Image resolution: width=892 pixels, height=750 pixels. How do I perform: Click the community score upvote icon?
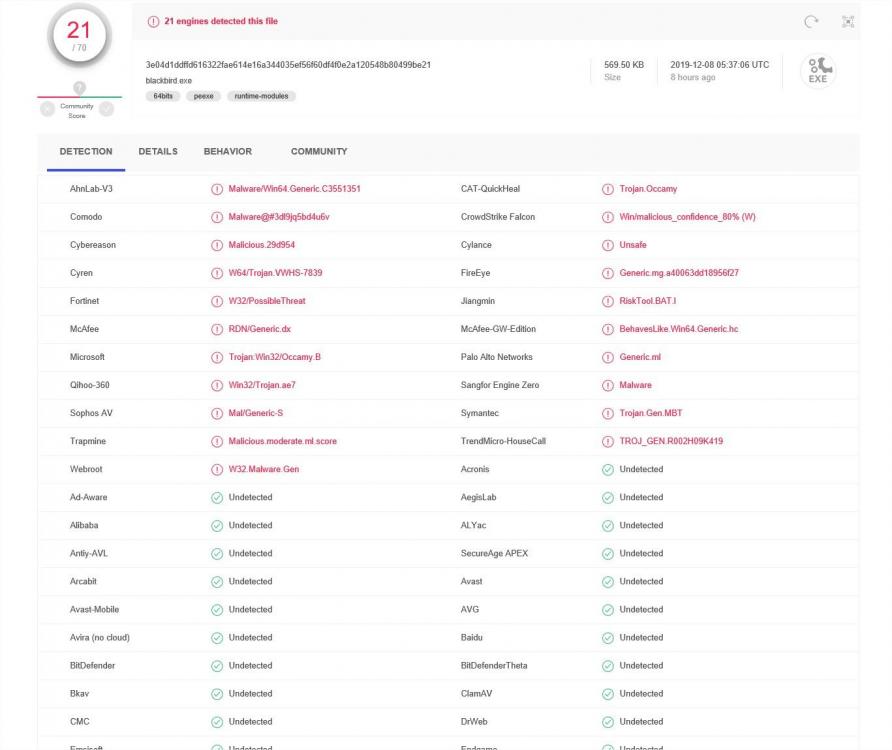106,109
